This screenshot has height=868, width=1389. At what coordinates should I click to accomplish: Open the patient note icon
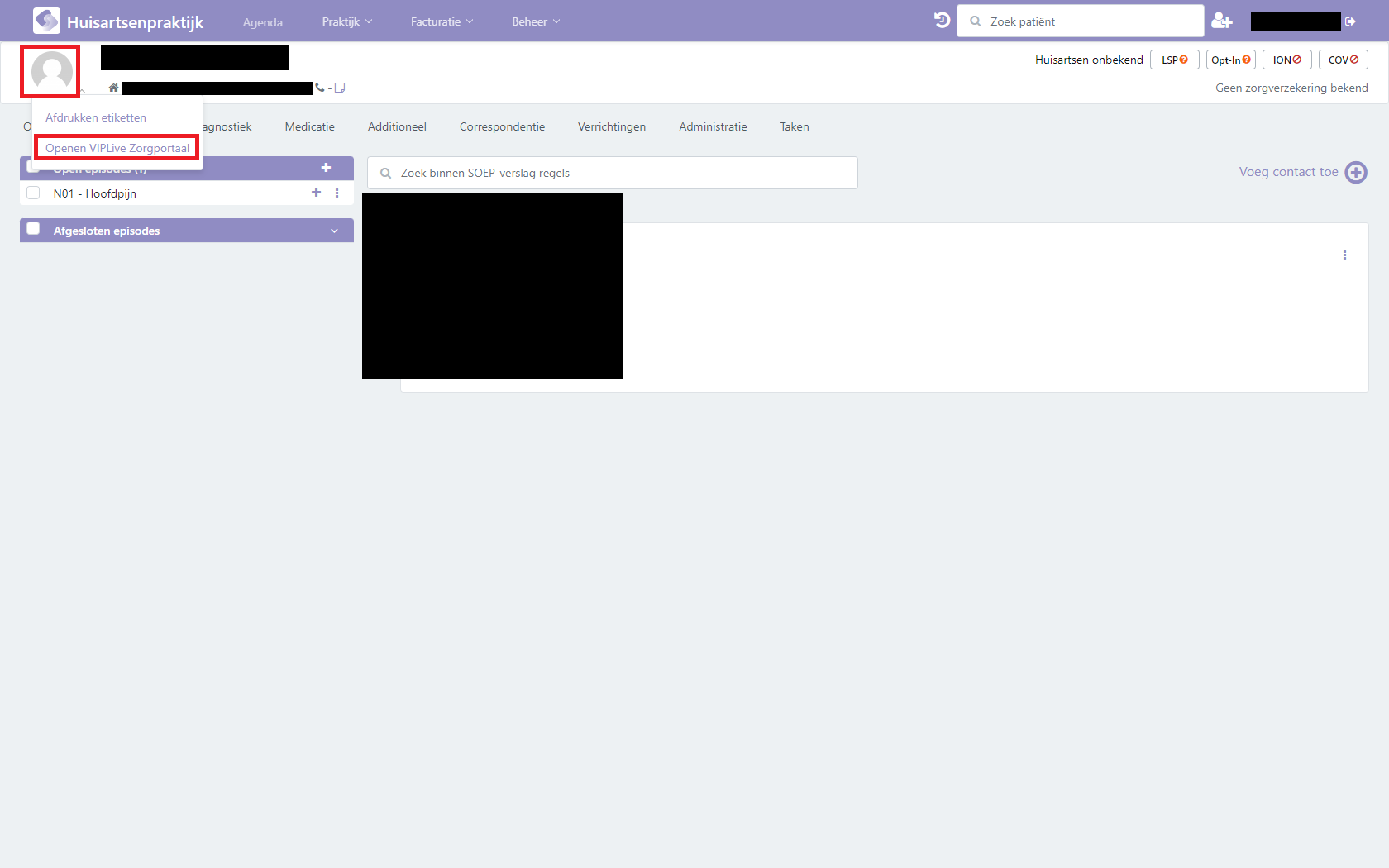[340, 88]
